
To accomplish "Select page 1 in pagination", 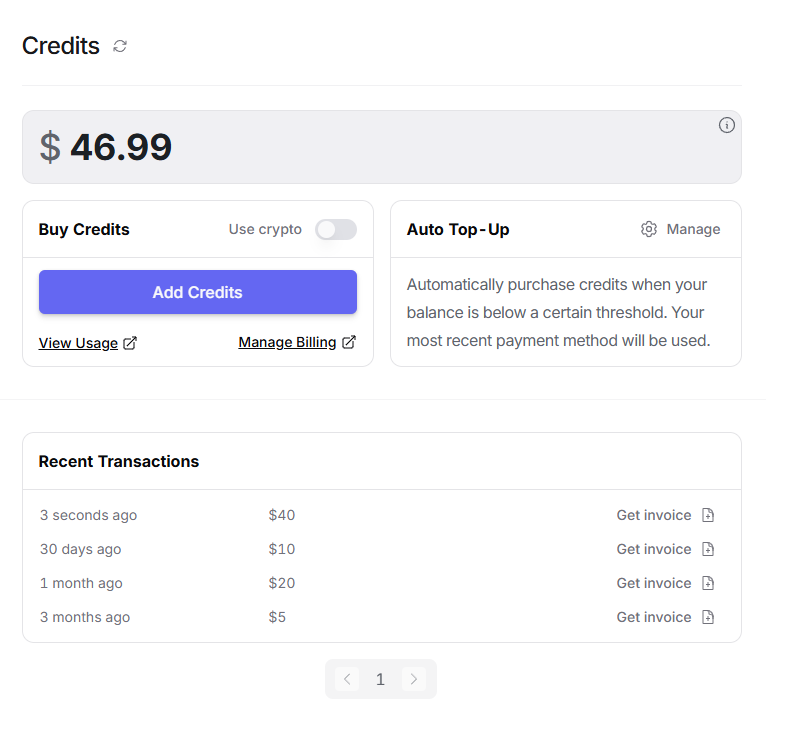I will (380, 680).
